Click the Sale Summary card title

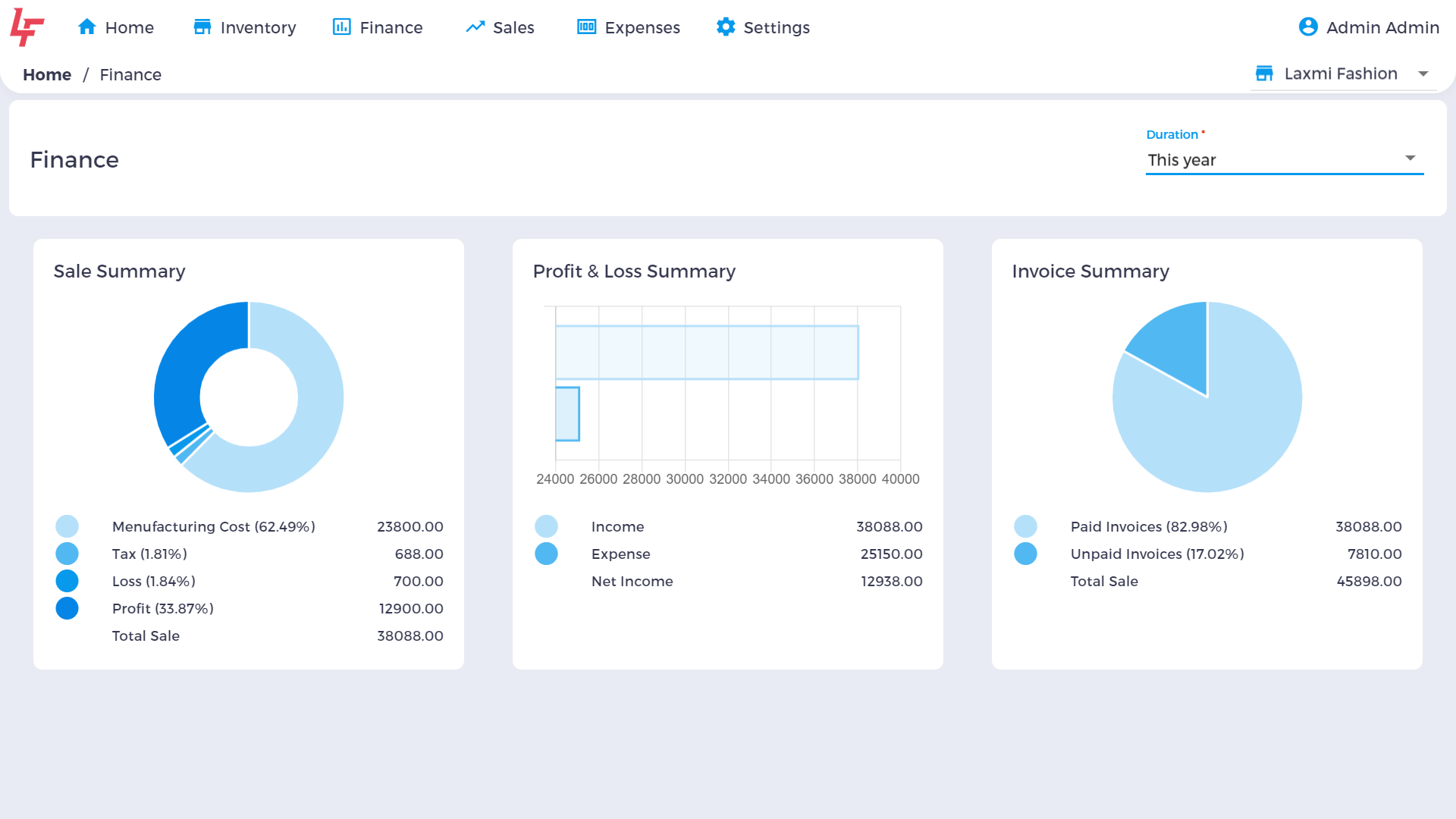[120, 271]
